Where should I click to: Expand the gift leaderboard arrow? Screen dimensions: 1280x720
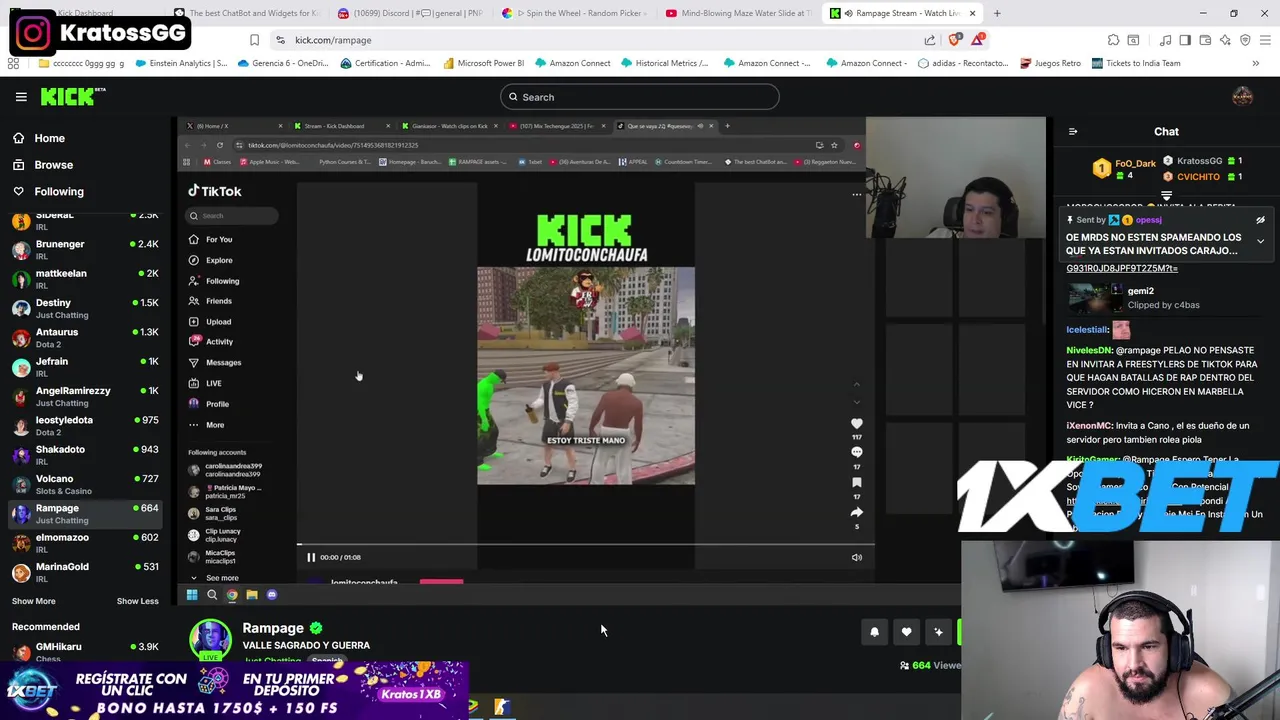pyautogui.click(x=1166, y=196)
